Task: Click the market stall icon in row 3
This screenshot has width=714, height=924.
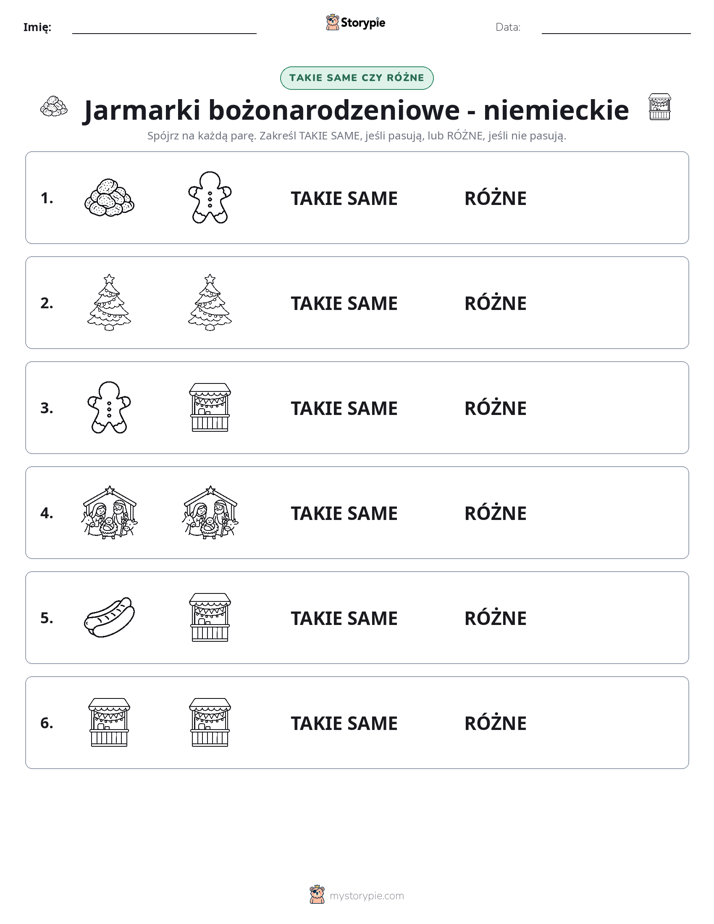Action: [210, 407]
